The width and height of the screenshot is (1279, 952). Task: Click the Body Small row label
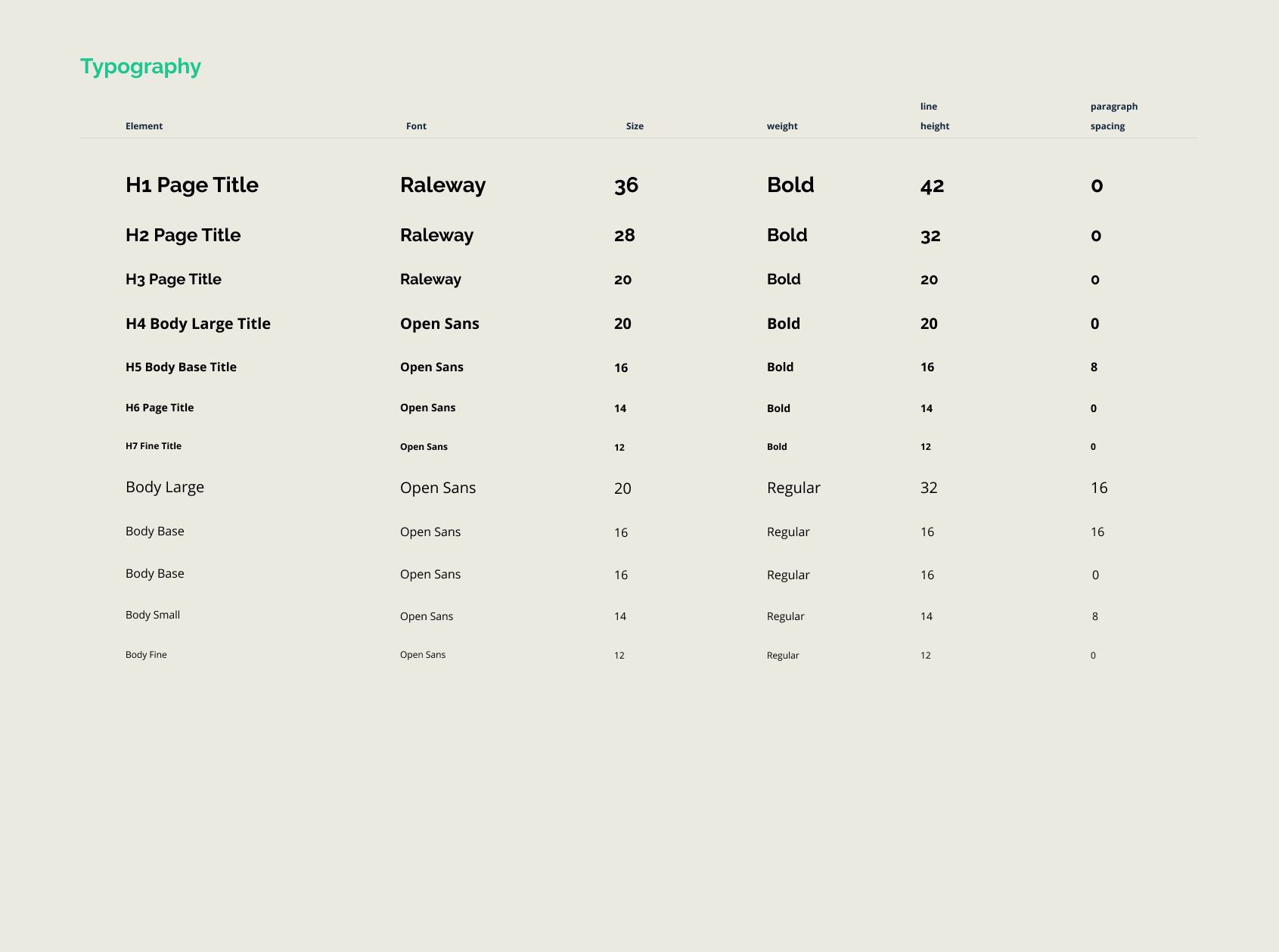point(152,615)
